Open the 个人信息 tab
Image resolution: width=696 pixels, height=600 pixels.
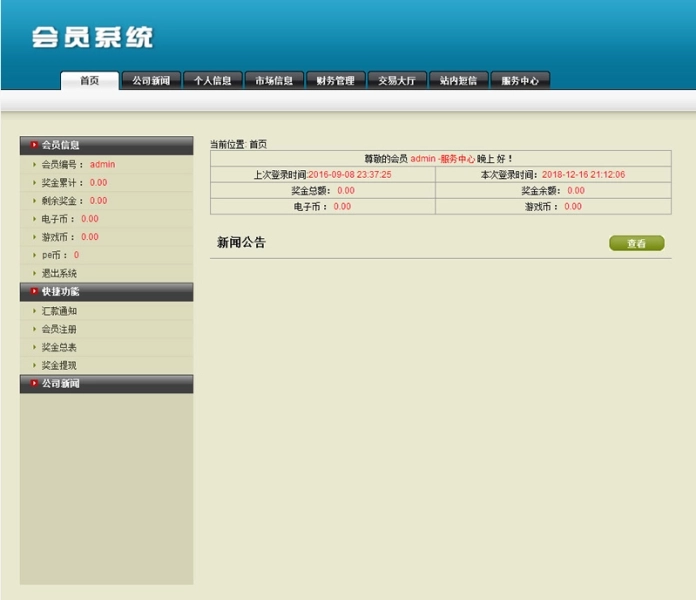213,81
